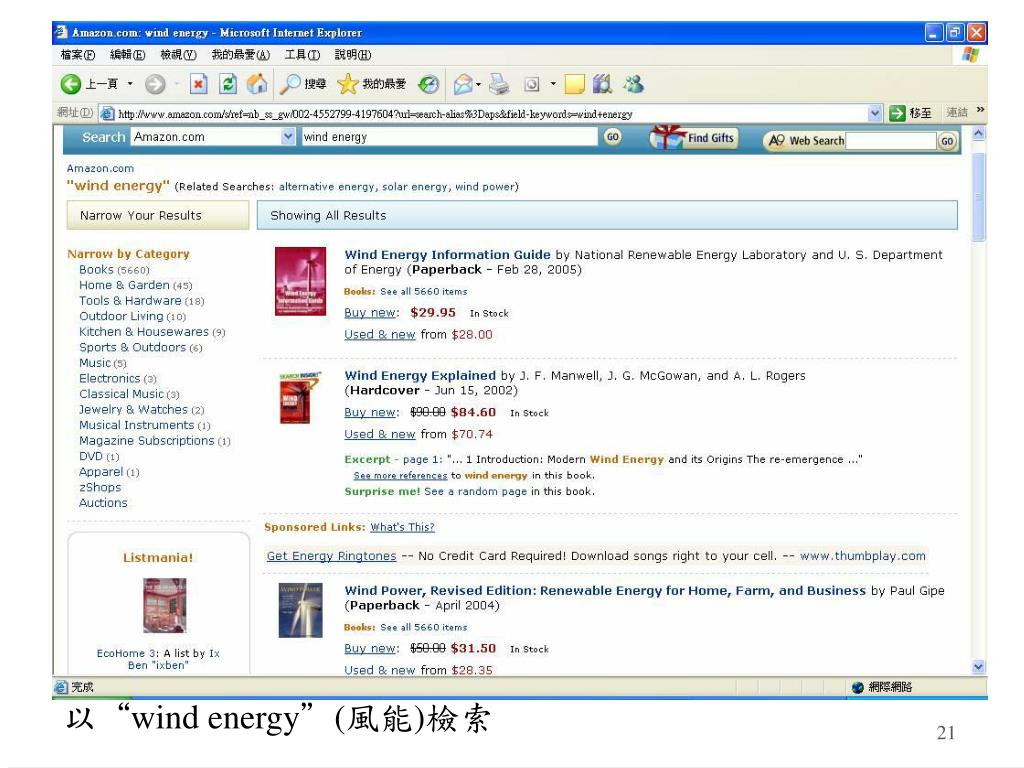Select the Tools & Hardware category

pos(141,301)
